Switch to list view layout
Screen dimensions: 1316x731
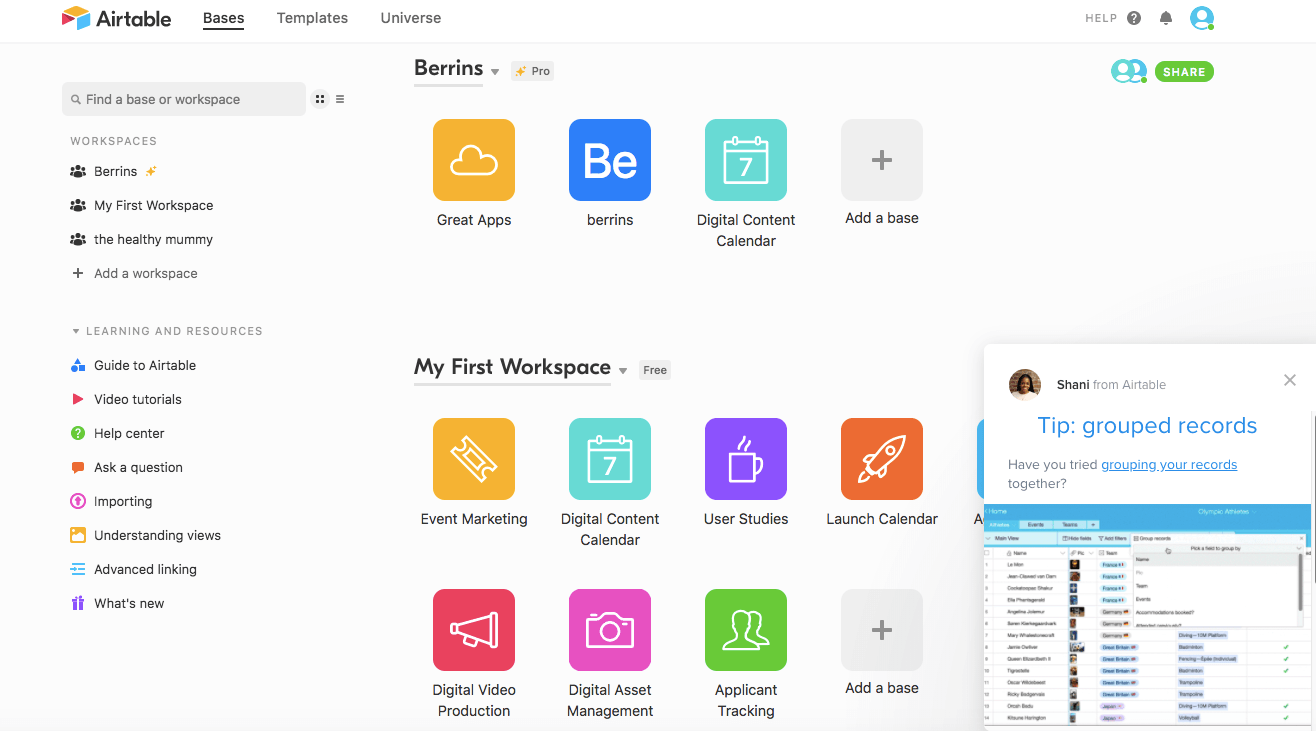[x=340, y=99]
